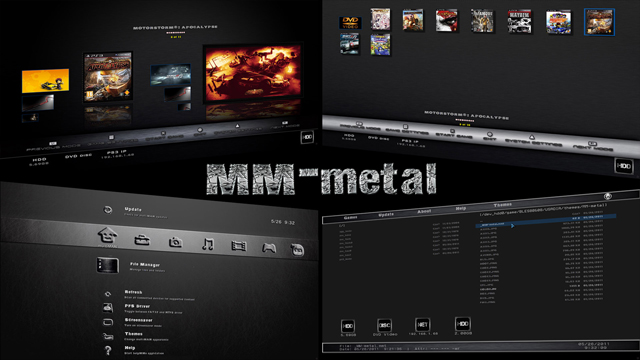Select the inFamous cover in grid
Image resolution: width=640 pixels, height=360 pixels.
pos(482,20)
